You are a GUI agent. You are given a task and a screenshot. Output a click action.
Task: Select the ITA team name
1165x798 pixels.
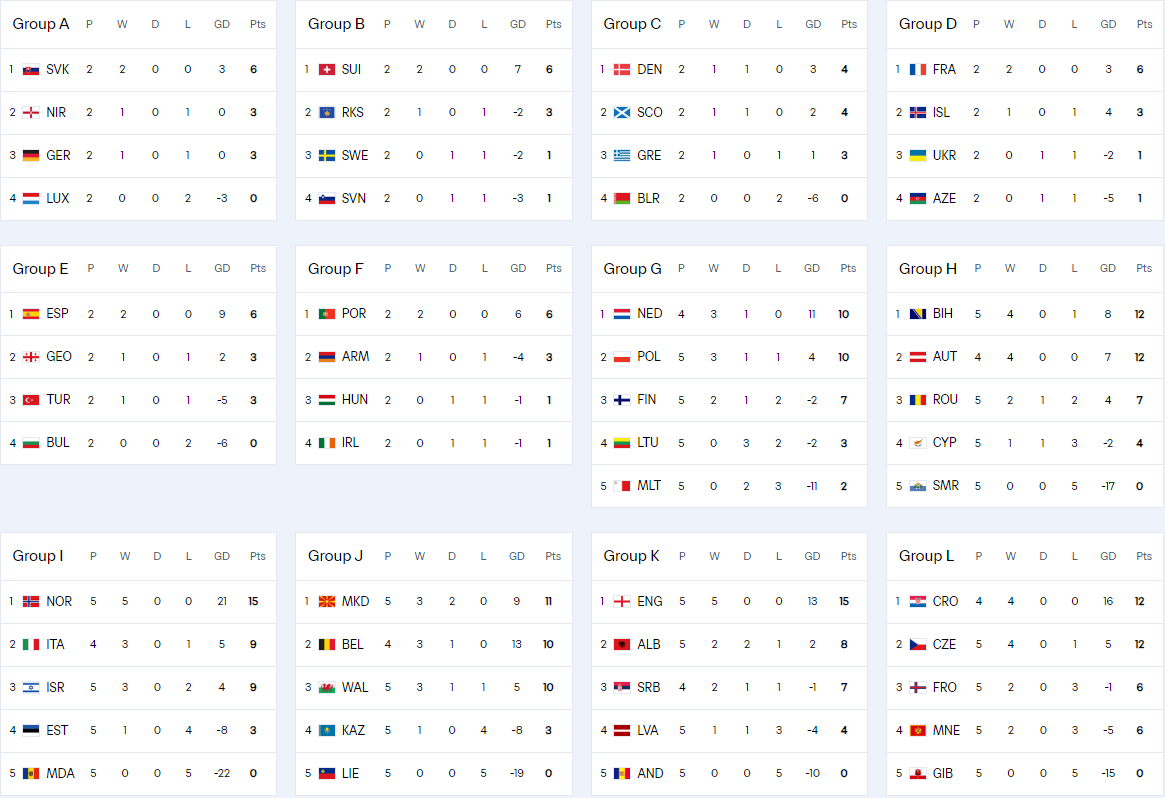pyautogui.click(x=56, y=645)
